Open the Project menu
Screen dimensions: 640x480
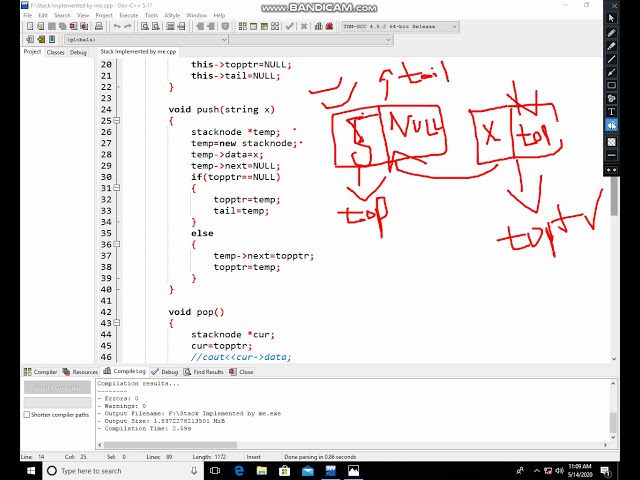tap(104, 15)
